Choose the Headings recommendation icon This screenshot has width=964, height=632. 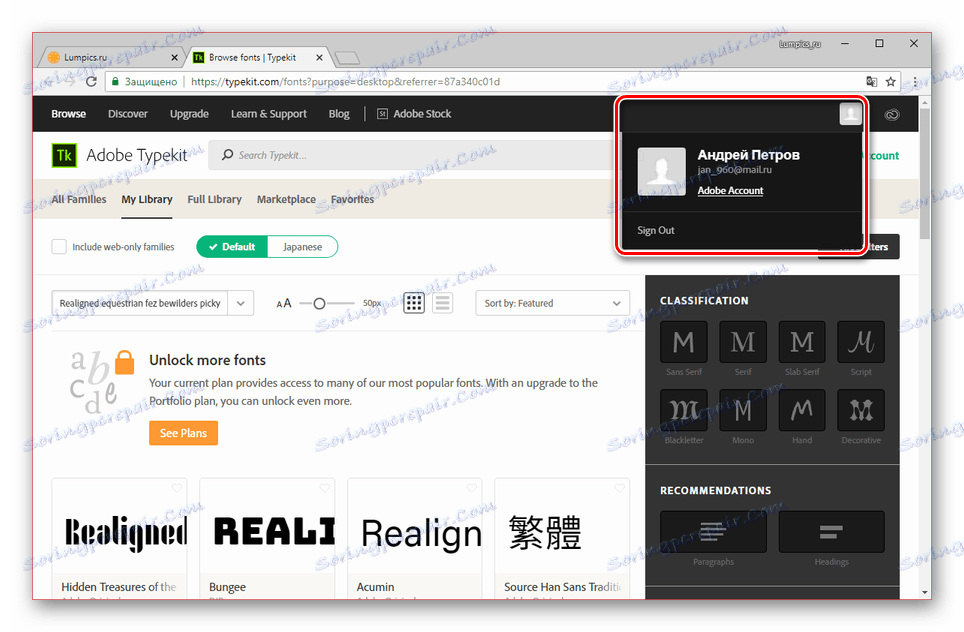[x=831, y=532]
